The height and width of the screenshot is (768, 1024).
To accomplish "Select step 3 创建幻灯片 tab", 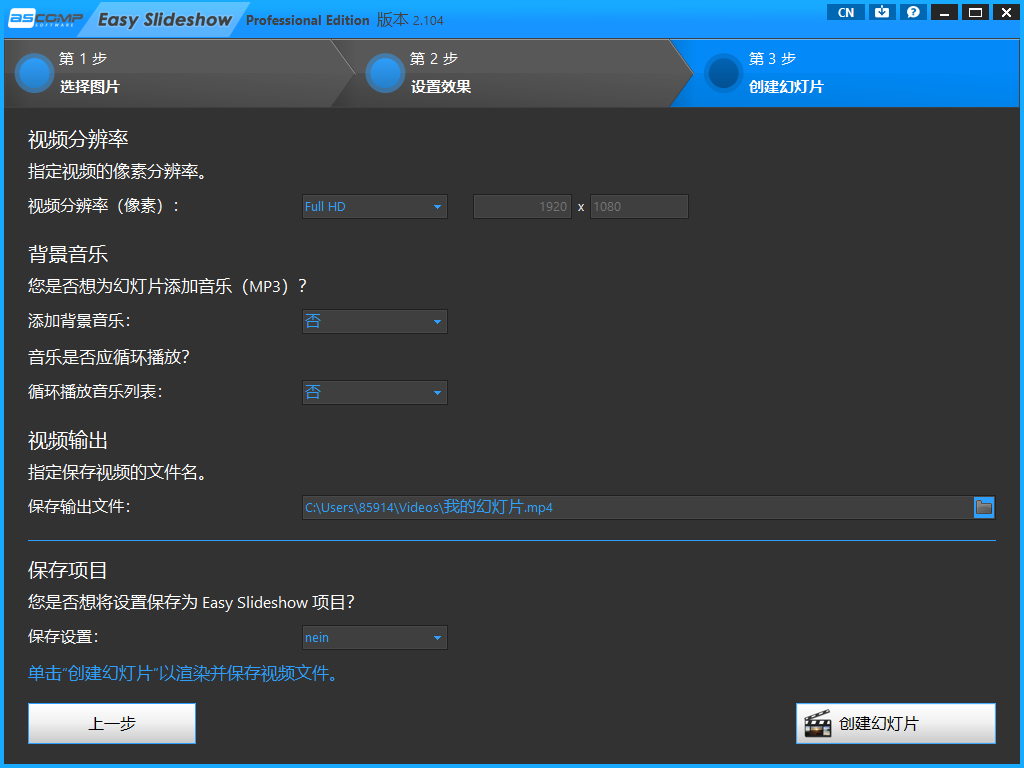I will [x=846, y=73].
